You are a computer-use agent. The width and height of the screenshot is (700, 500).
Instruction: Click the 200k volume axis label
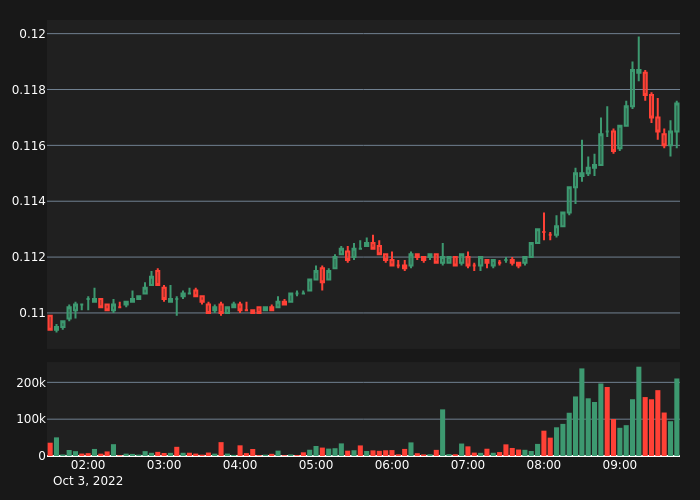(31, 383)
